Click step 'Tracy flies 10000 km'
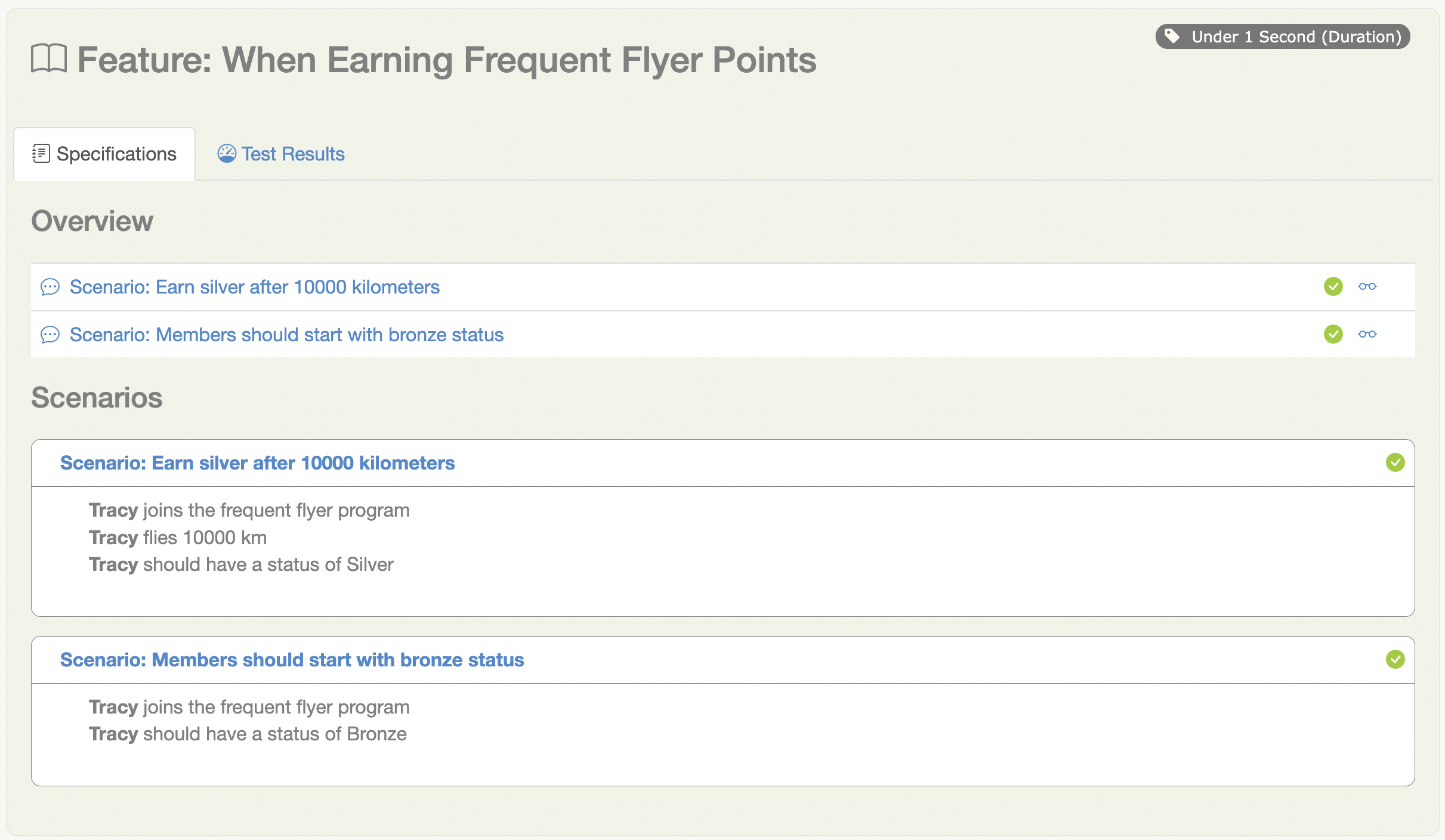This screenshot has height=840, width=1445. tap(178, 538)
